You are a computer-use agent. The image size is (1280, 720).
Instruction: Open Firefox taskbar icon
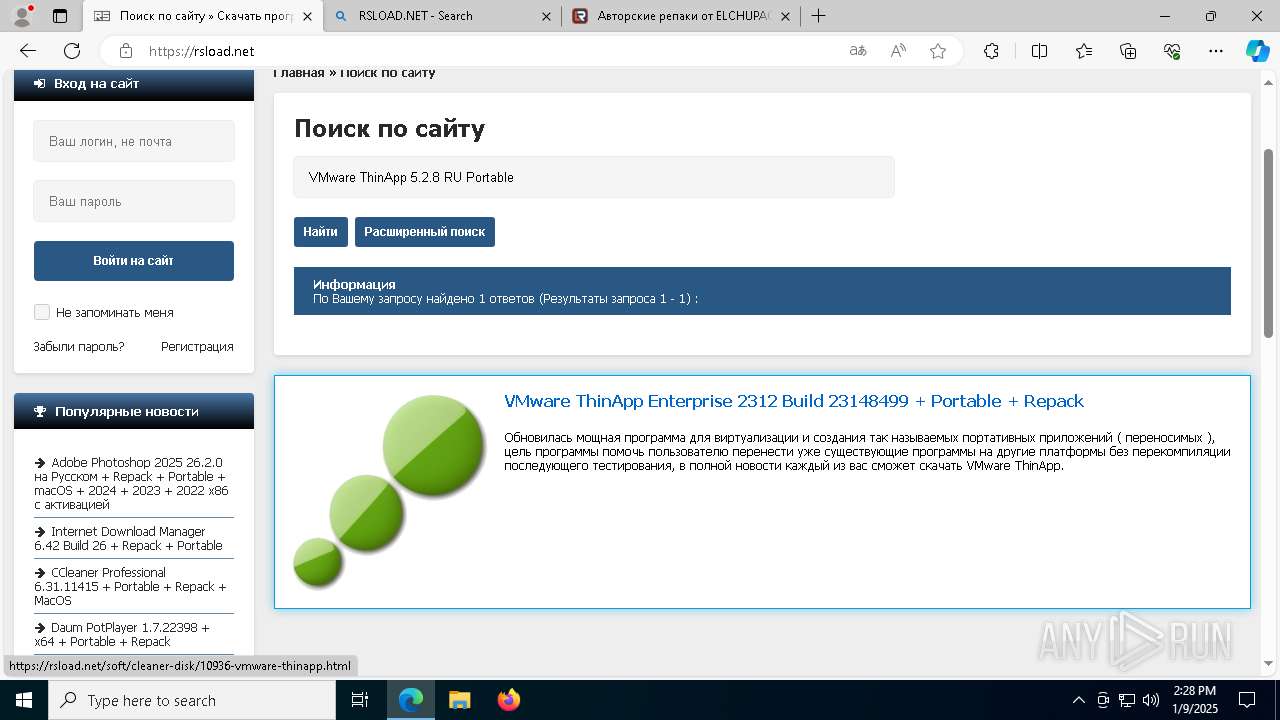[x=508, y=700]
